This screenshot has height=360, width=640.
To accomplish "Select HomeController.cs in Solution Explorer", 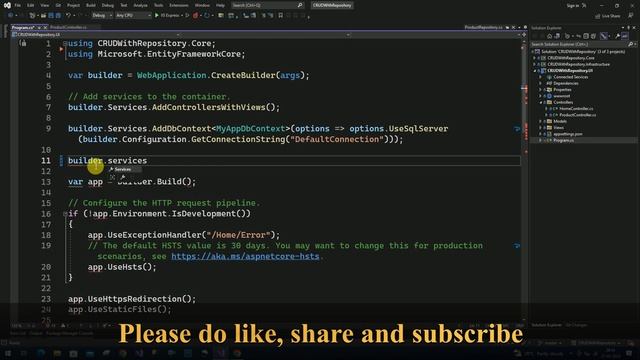I will pyautogui.click(x=576, y=109).
